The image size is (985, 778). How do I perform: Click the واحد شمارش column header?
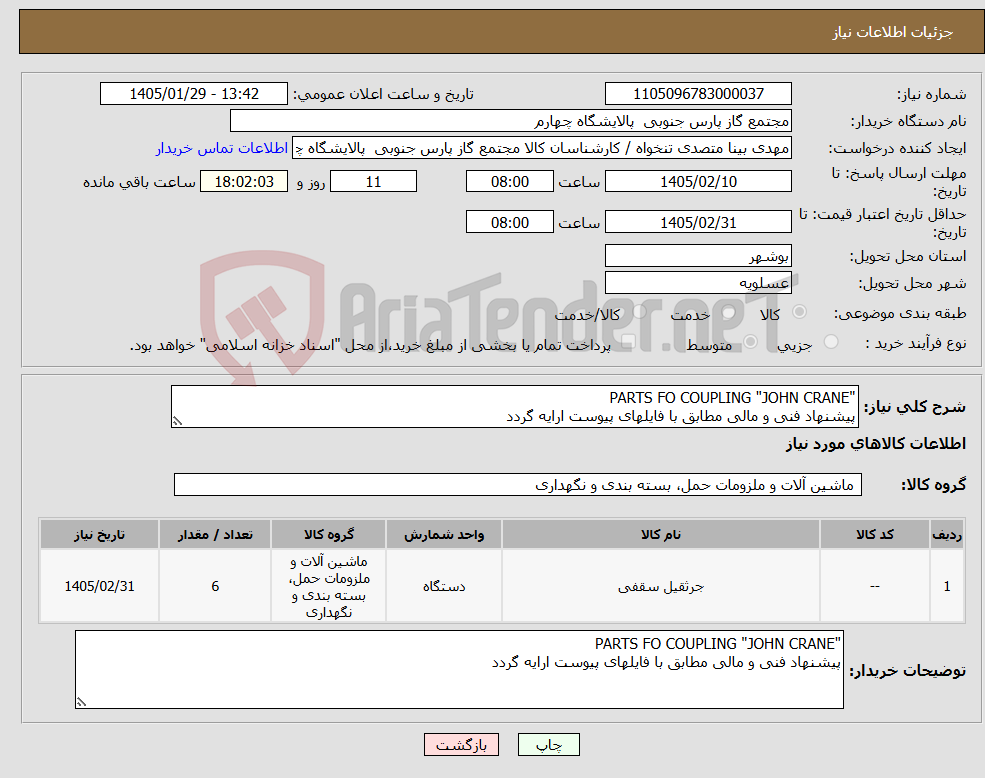pyautogui.click(x=444, y=534)
